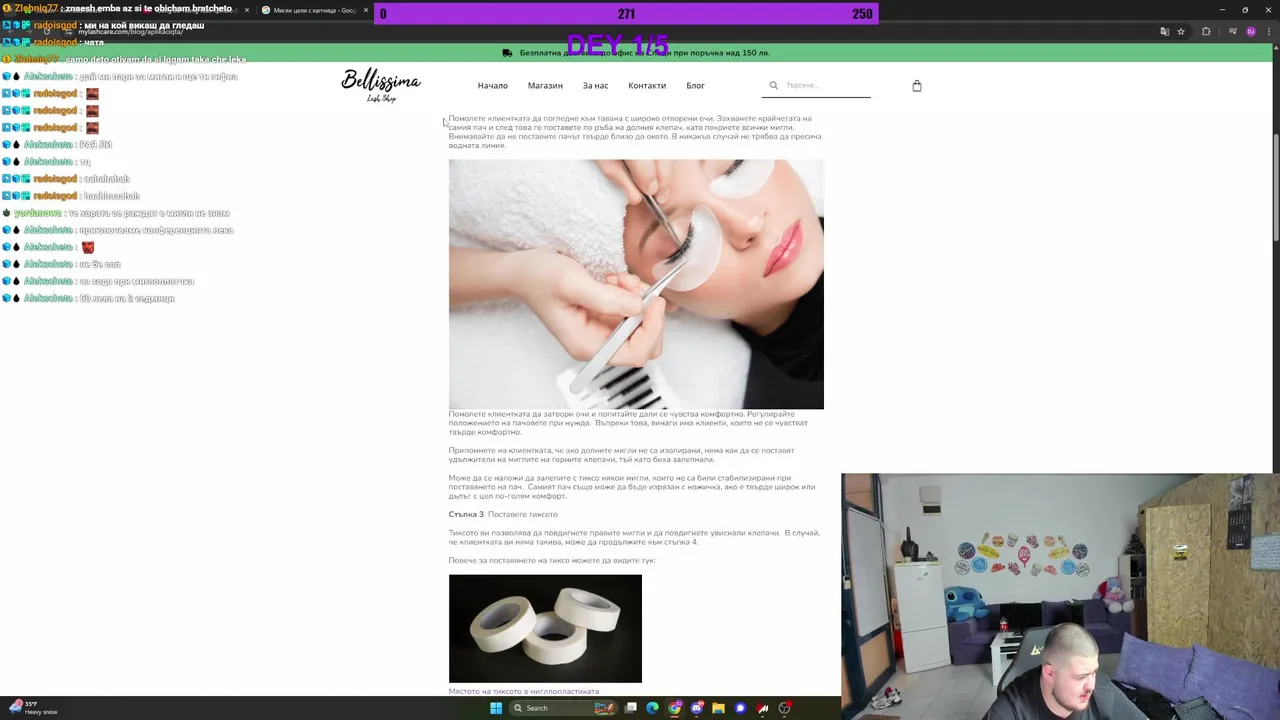Open the Магазин menu item
Viewport: 1280px width, 720px height.
tap(545, 86)
